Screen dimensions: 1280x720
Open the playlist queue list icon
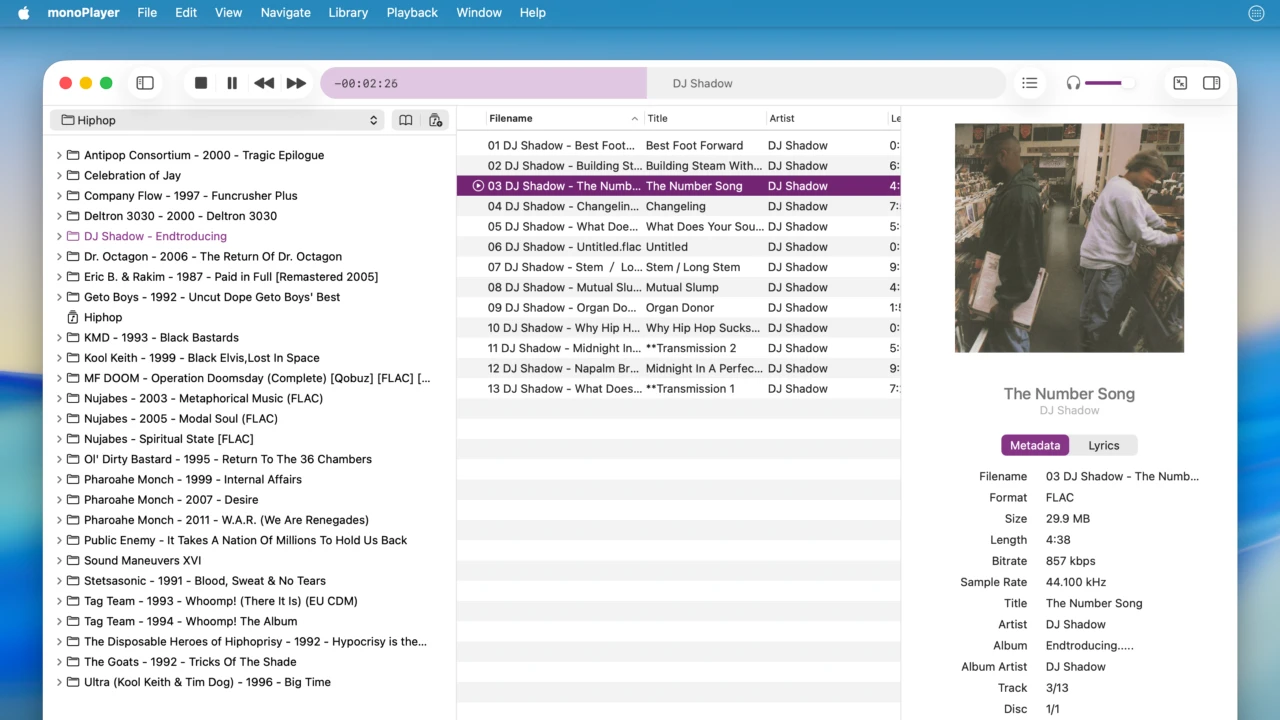pyautogui.click(x=1029, y=83)
